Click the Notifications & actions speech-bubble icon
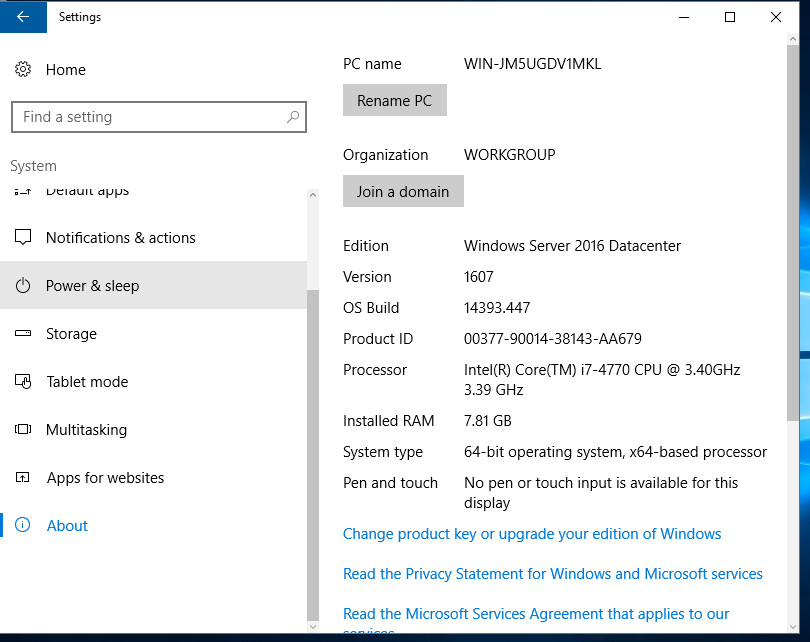This screenshot has height=642, width=810. pos(23,238)
